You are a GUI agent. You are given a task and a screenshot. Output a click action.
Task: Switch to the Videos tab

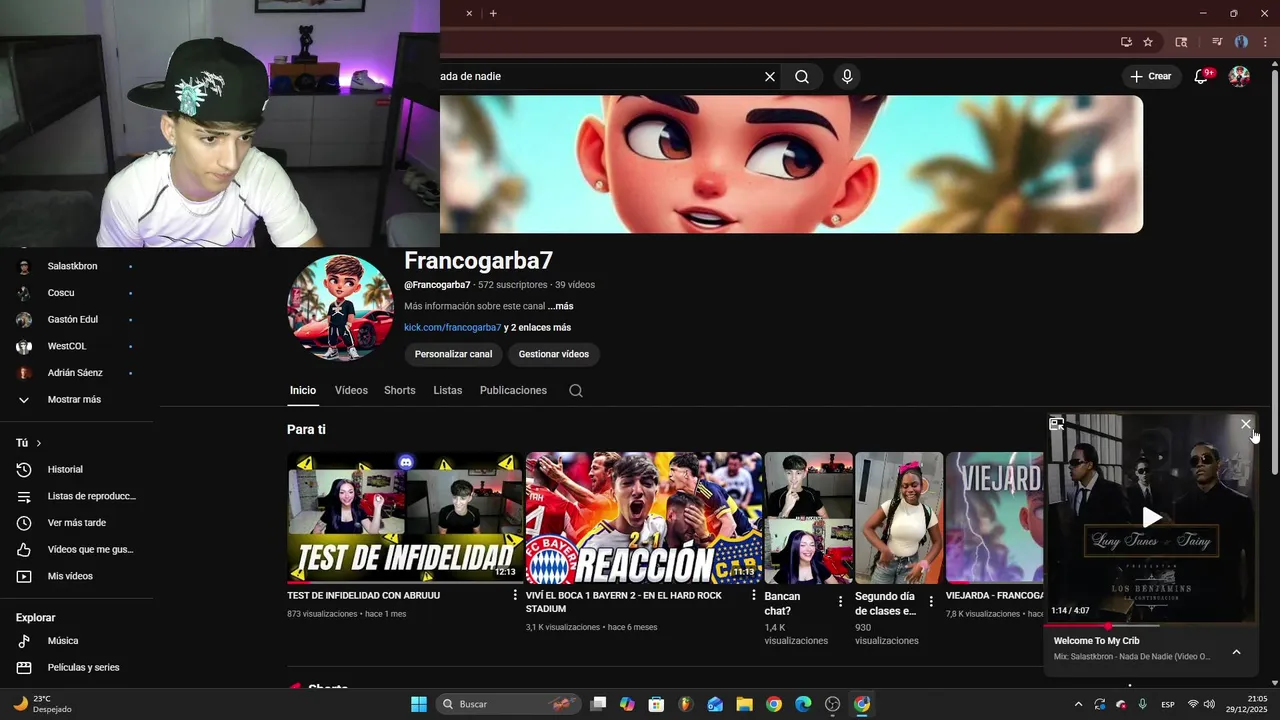click(351, 390)
